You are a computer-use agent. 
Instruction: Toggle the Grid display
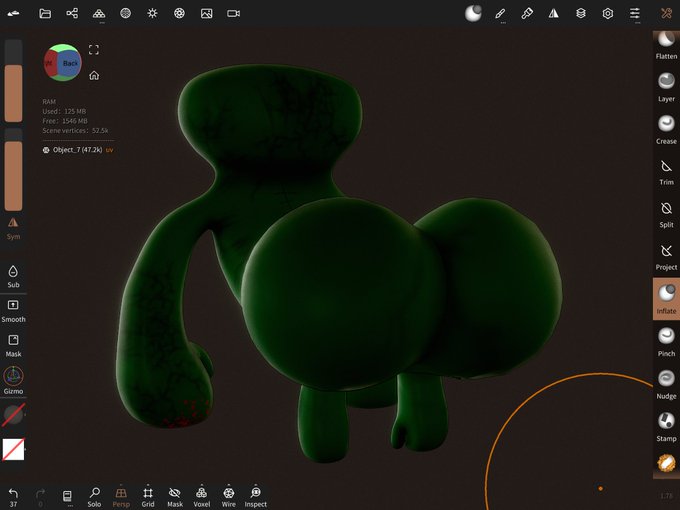tap(148, 497)
